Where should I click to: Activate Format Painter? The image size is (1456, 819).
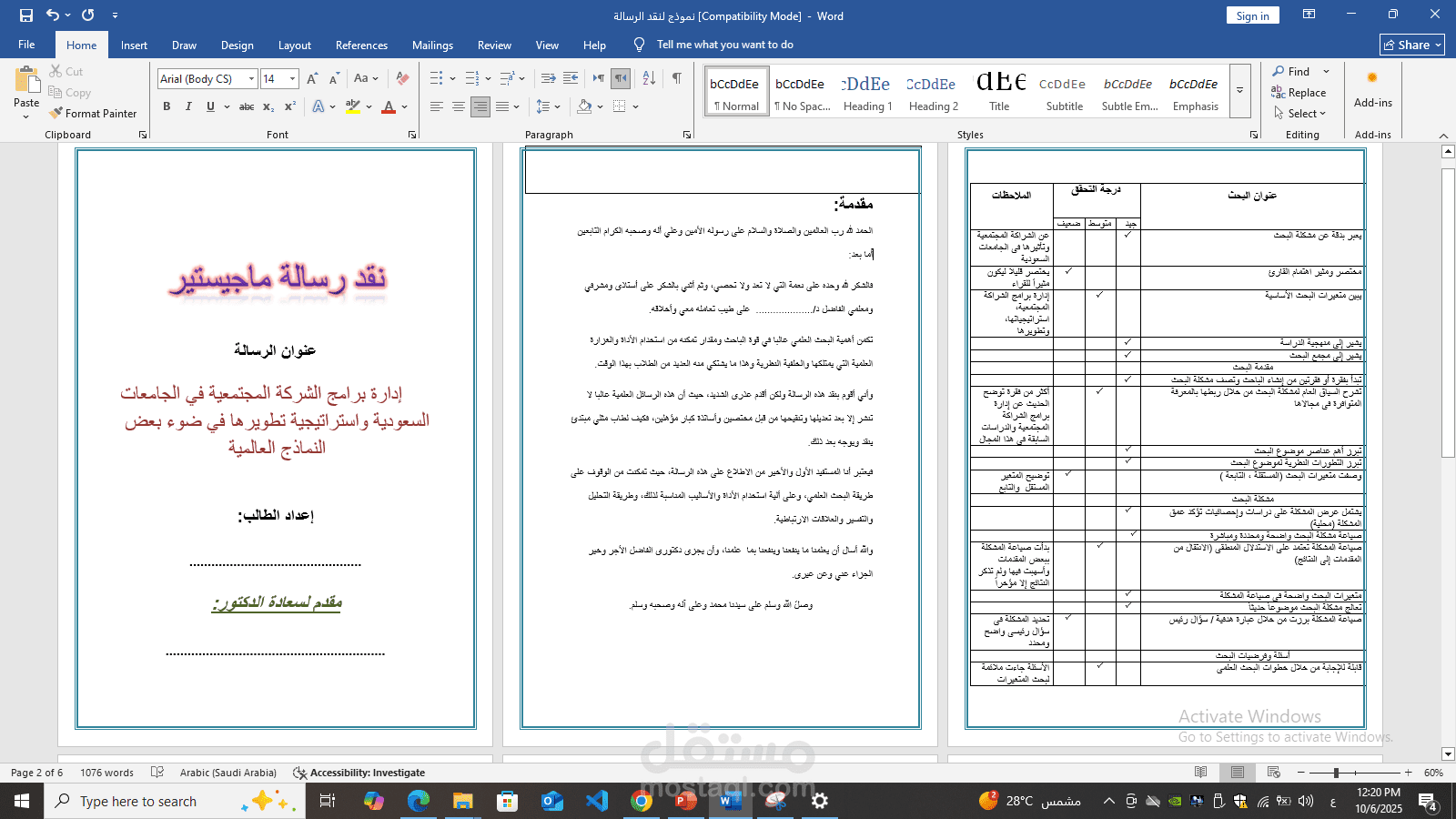point(93,114)
